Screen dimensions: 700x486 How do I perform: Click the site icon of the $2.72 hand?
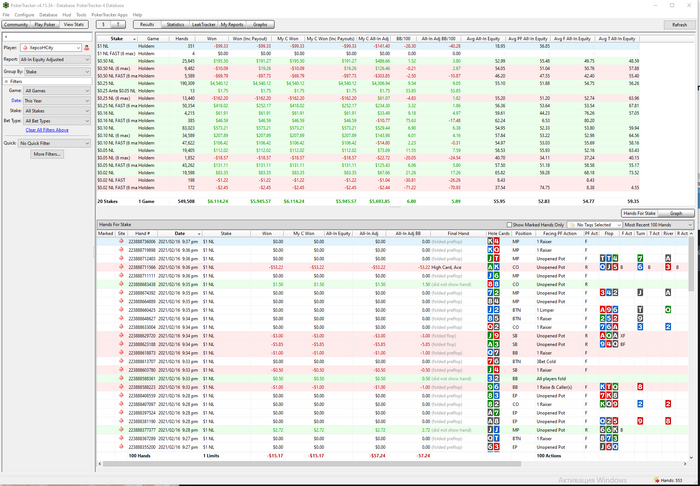(121, 430)
